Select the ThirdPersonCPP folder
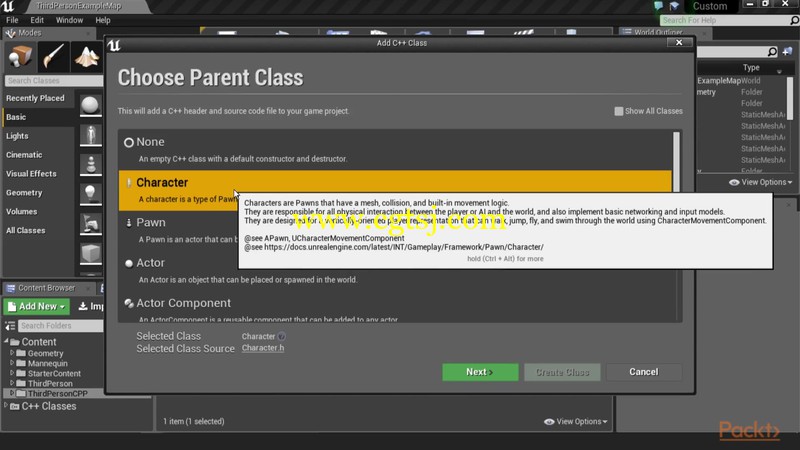The image size is (800, 450). click(x=57, y=393)
